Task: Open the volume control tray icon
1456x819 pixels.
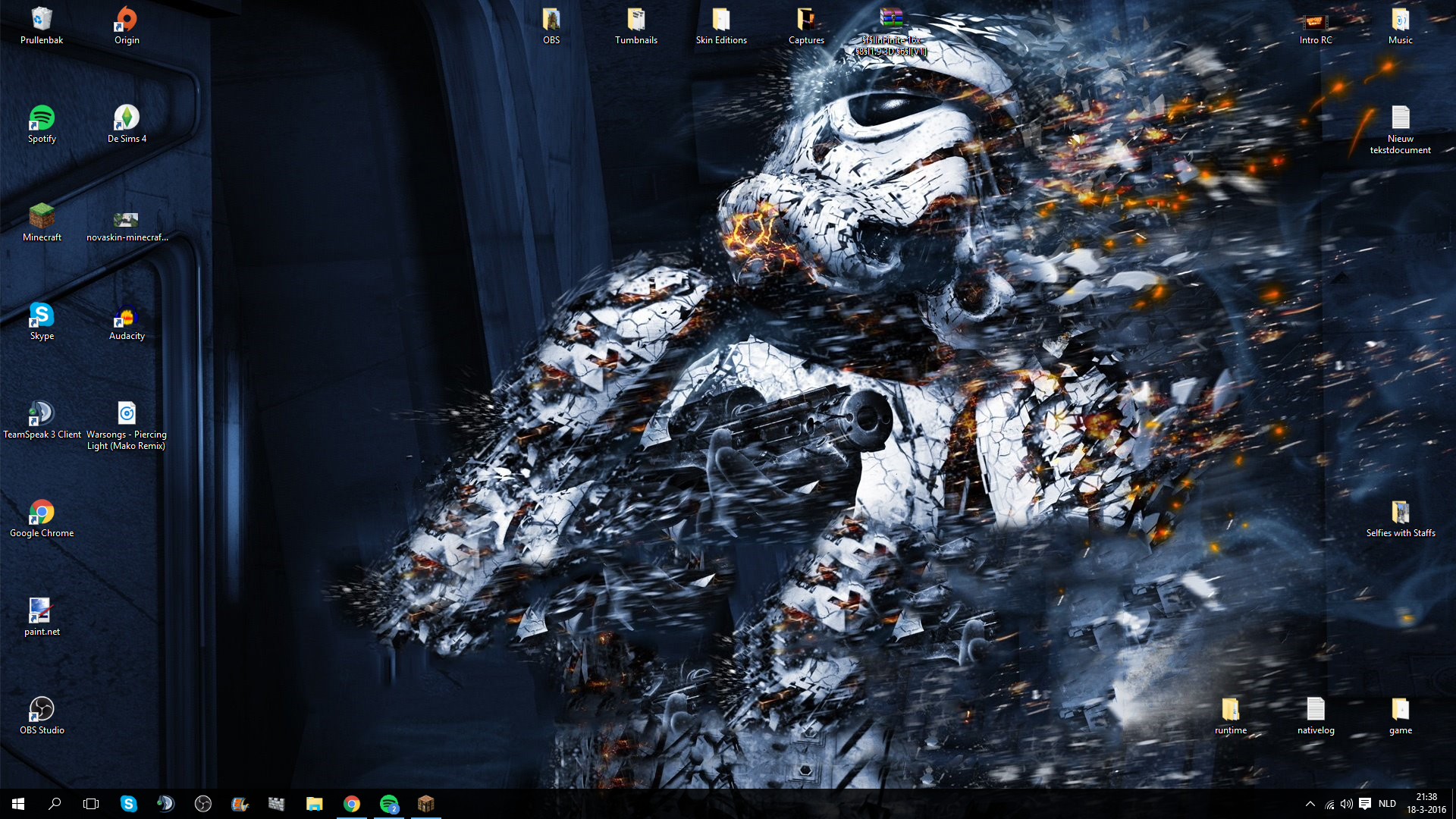Action: point(1347,804)
